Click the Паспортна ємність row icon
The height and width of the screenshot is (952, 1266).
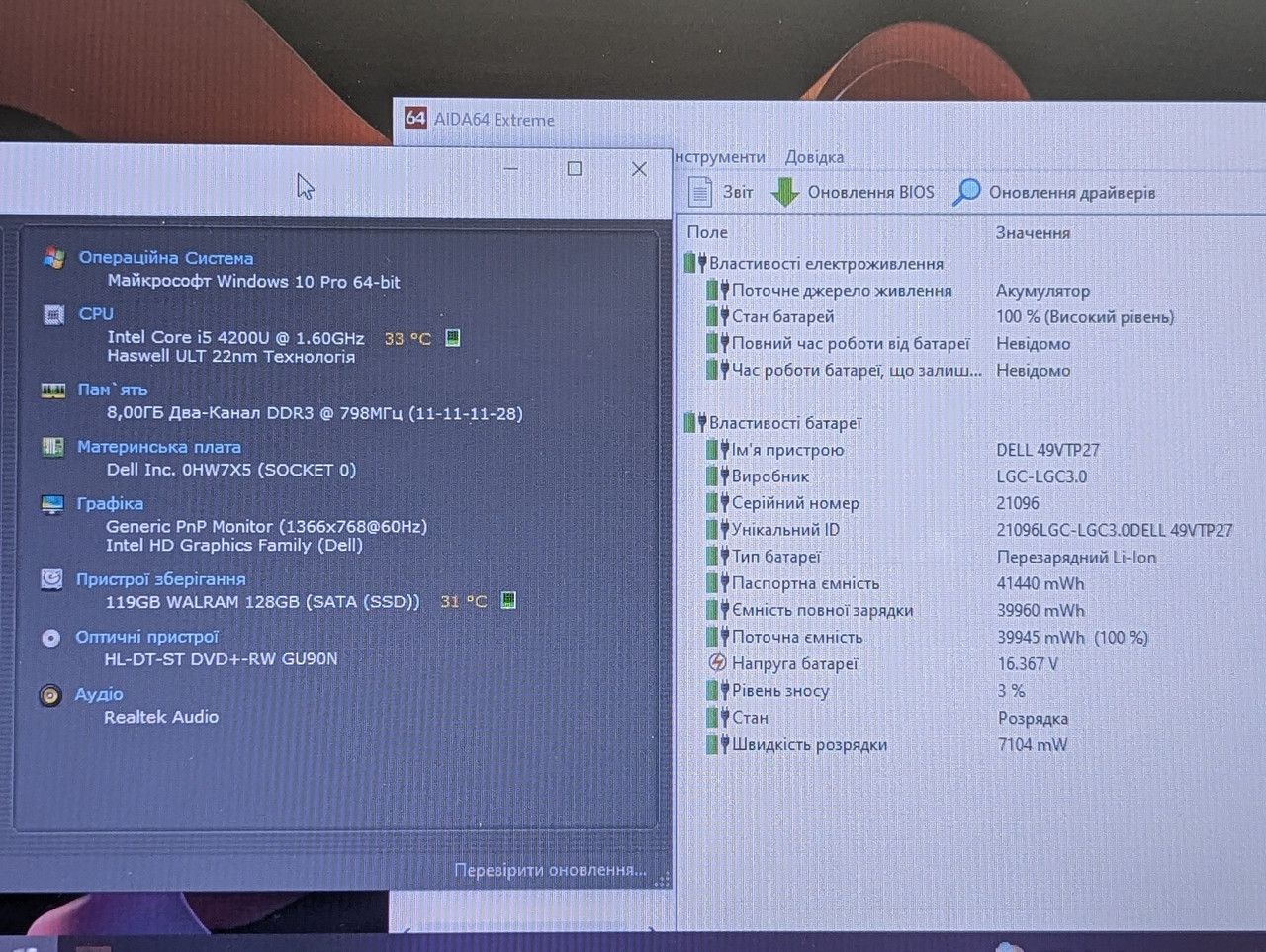(x=718, y=583)
